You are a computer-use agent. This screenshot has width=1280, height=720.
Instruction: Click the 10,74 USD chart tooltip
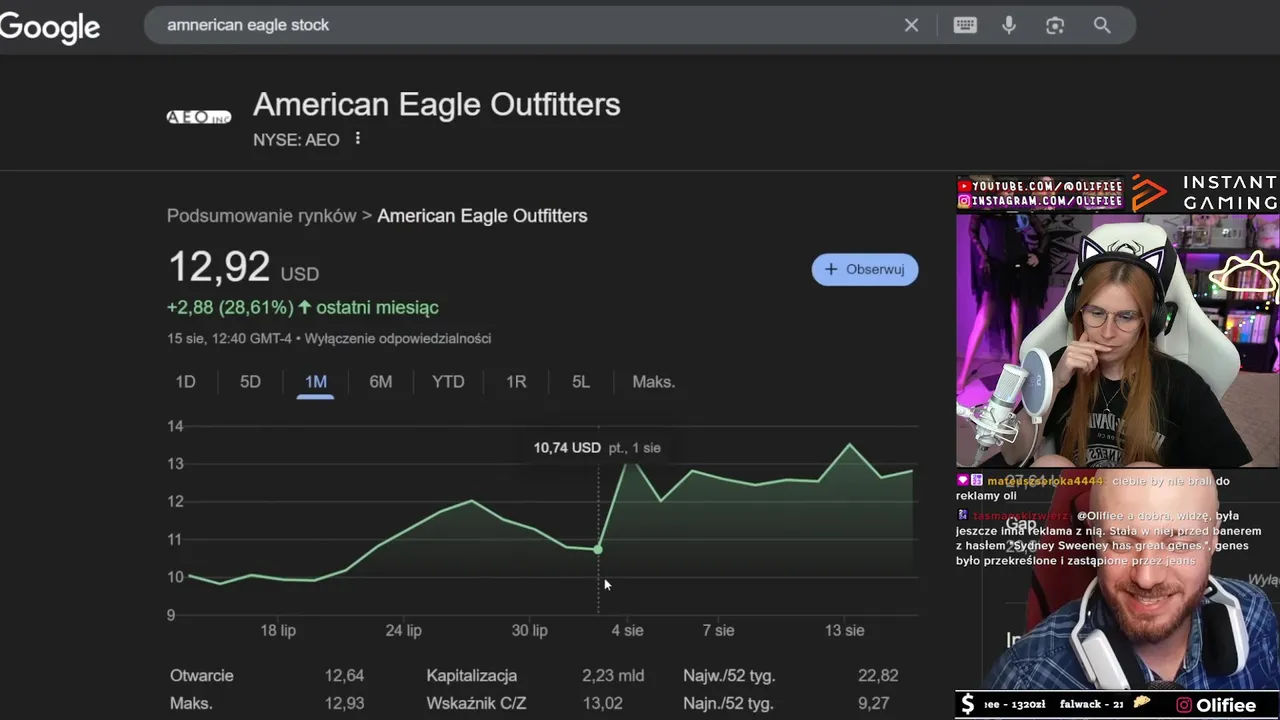597,448
